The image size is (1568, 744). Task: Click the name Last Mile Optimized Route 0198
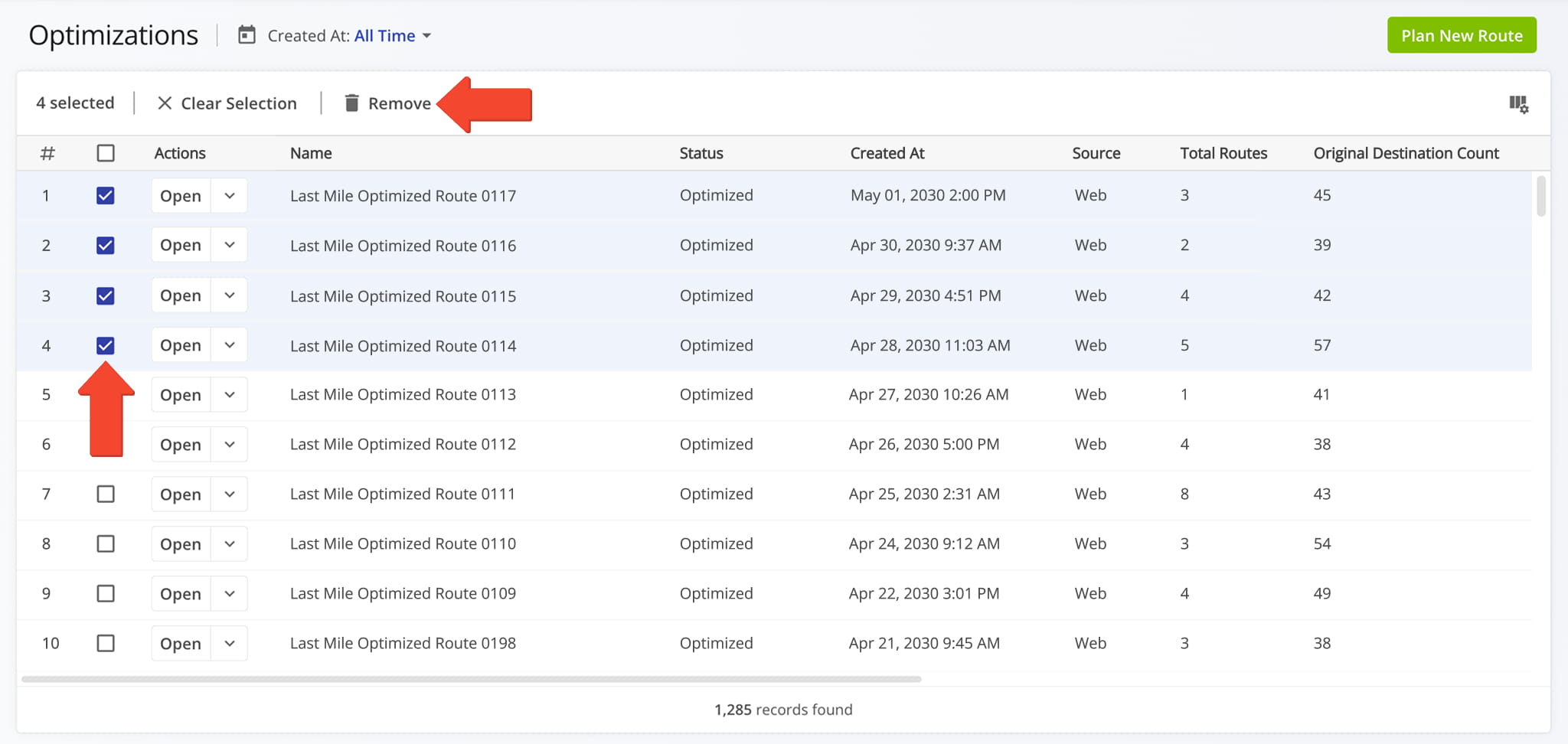403,643
